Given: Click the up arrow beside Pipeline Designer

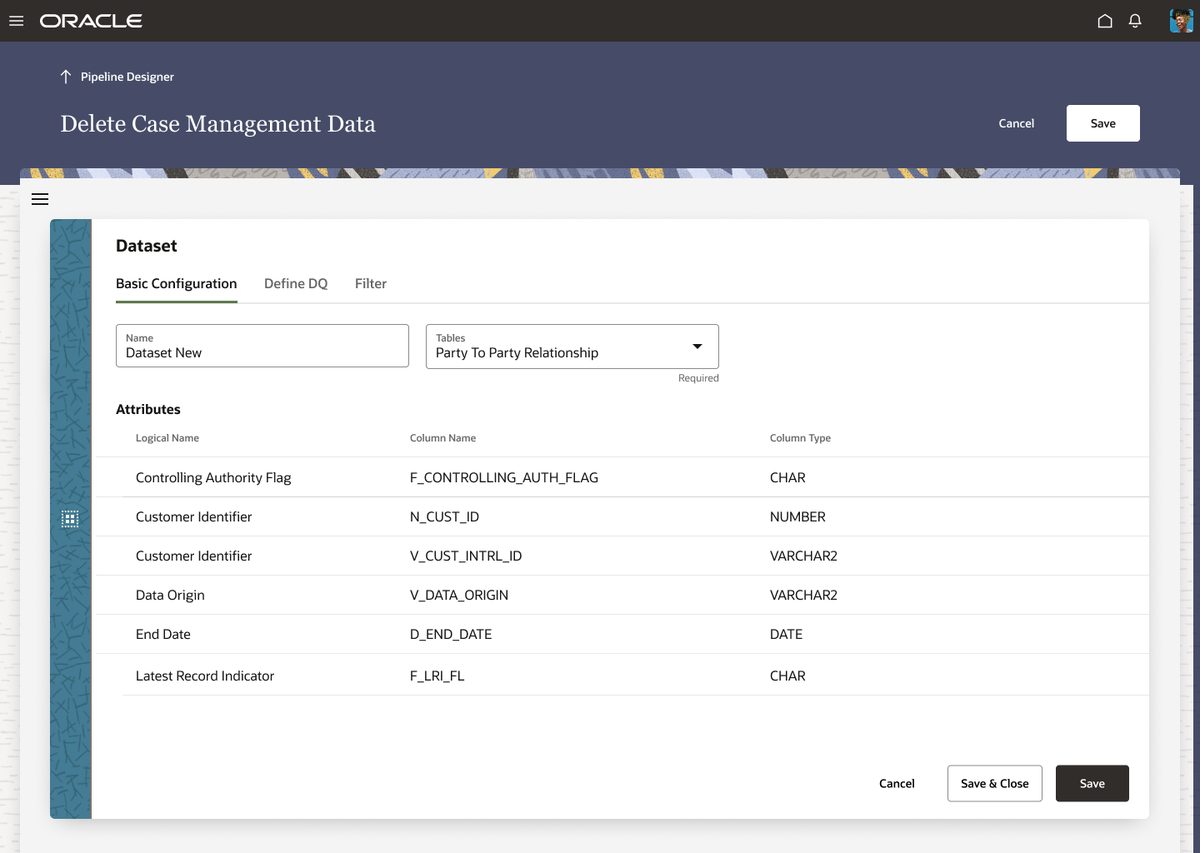Looking at the screenshot, I should point(66,77).
